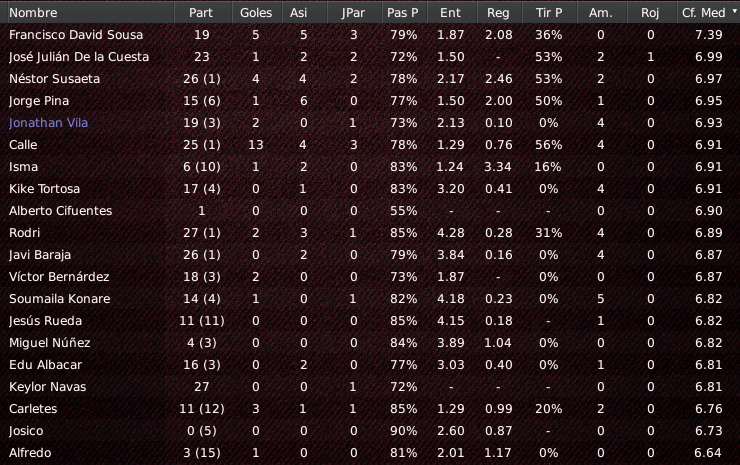
Task: Click the Part column header
Action: [203, 13]
